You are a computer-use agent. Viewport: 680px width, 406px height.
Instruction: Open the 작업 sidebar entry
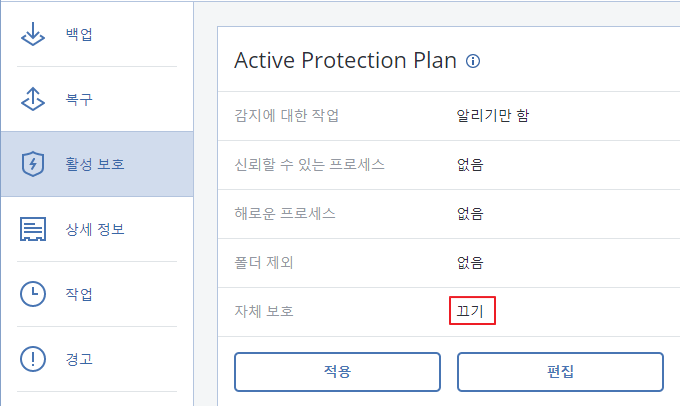pos(97,294)
